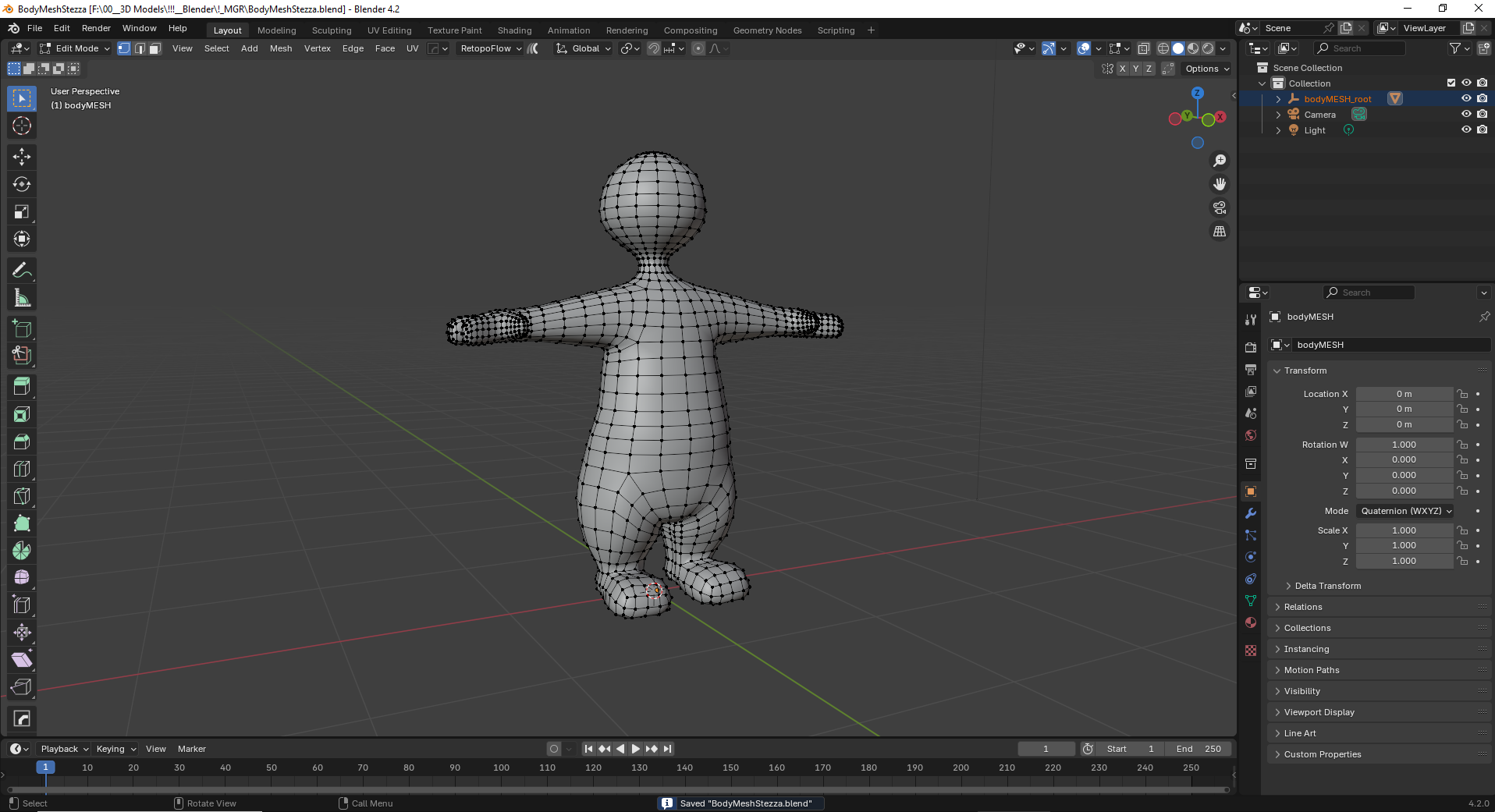Open the Edit Mode dropdown

click(x=76, y=48)
